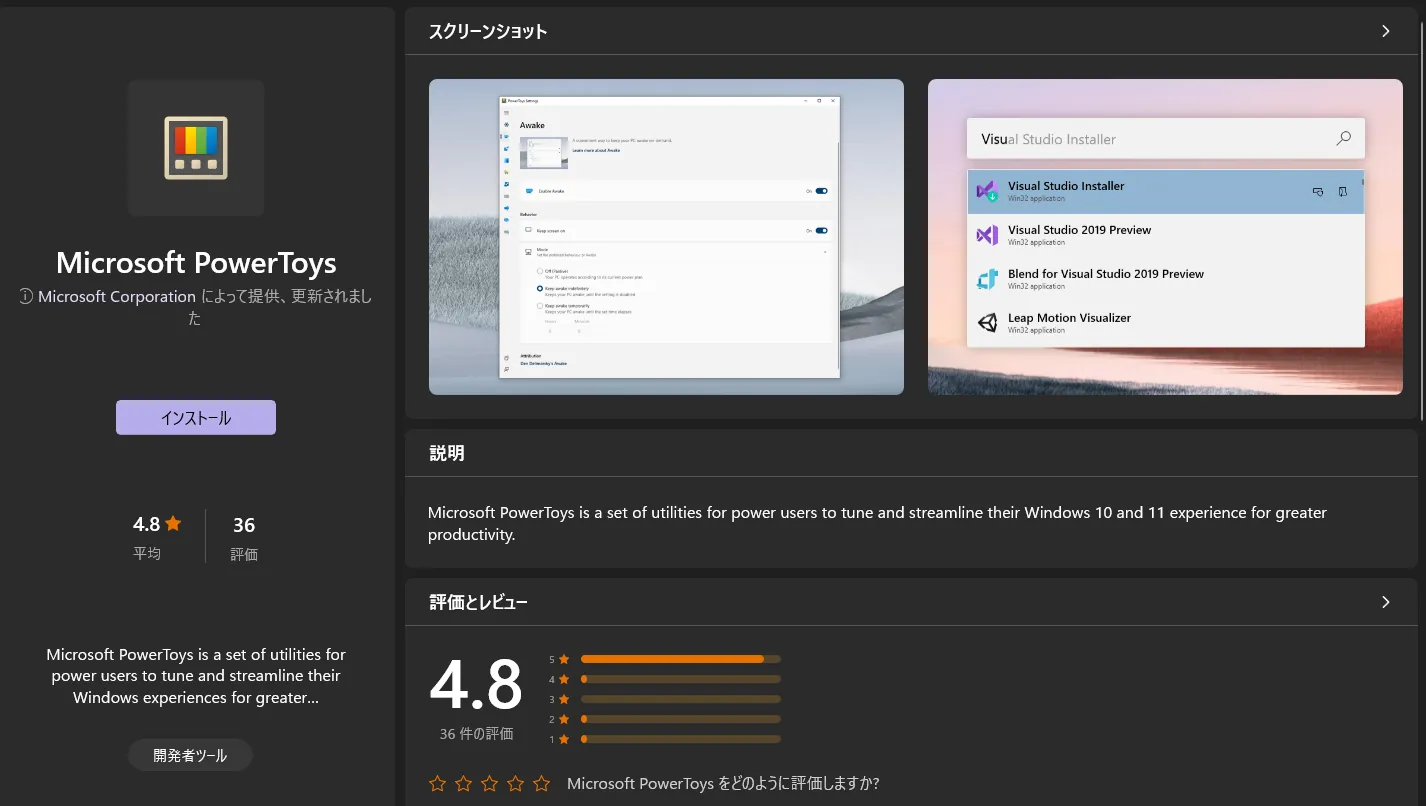Click the 5-star rating distribution bar
The image size is (1426, 806).
[x=680, y=658]
